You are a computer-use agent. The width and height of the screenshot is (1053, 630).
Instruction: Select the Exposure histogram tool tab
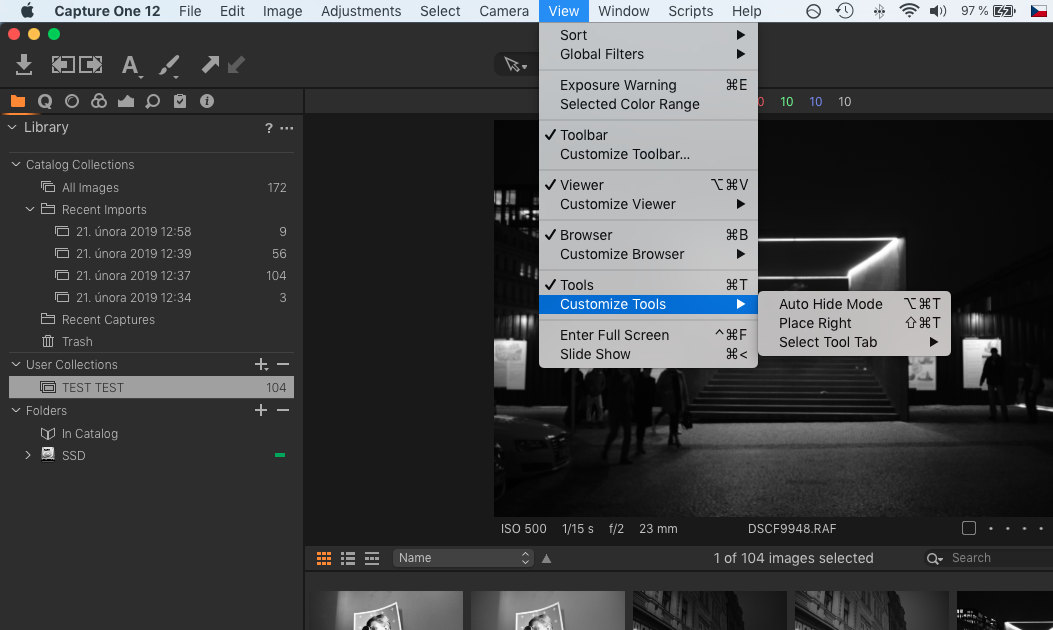pos(125,101)
